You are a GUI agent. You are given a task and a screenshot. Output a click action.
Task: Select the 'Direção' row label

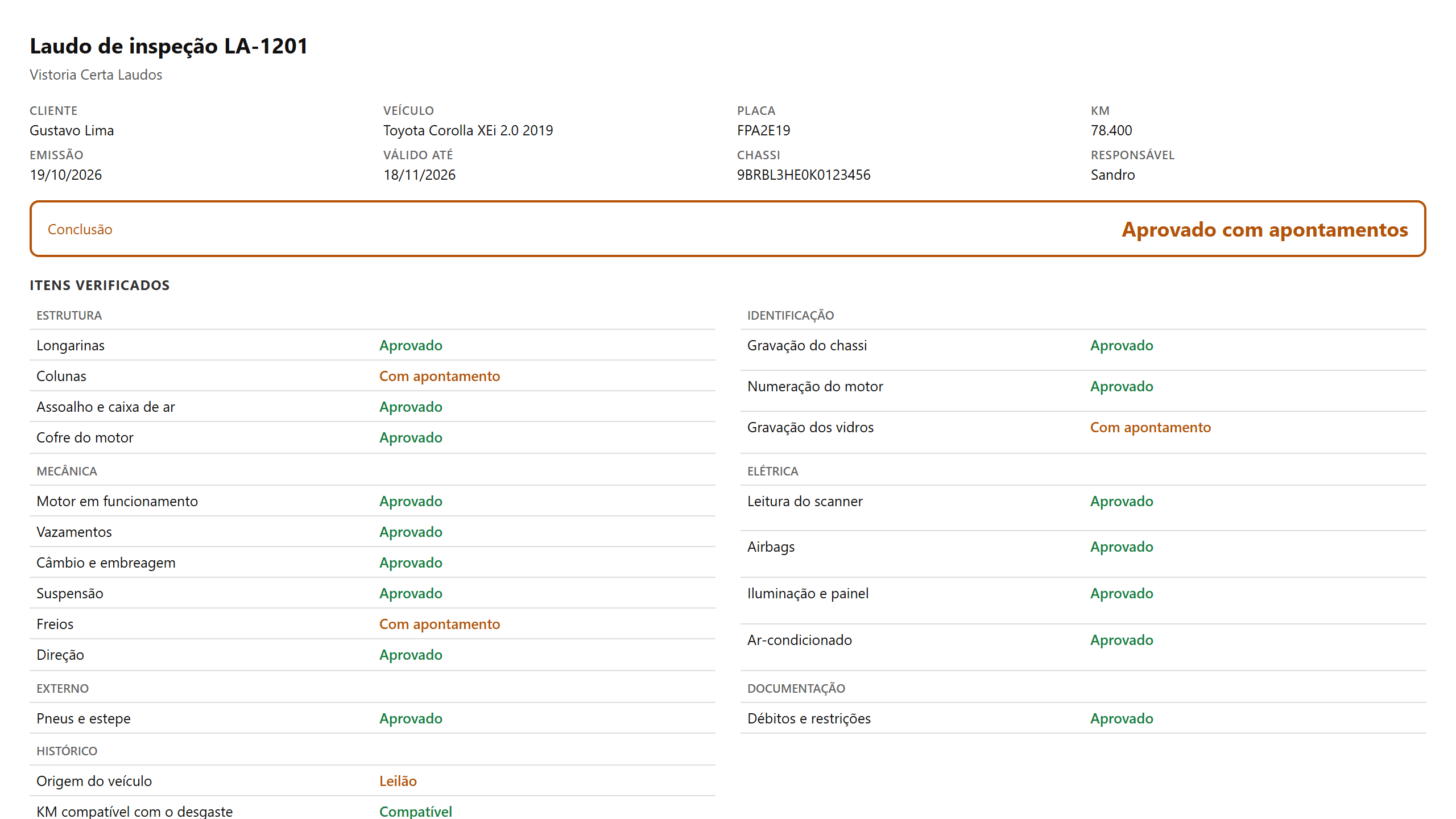[x=60, y=655]
